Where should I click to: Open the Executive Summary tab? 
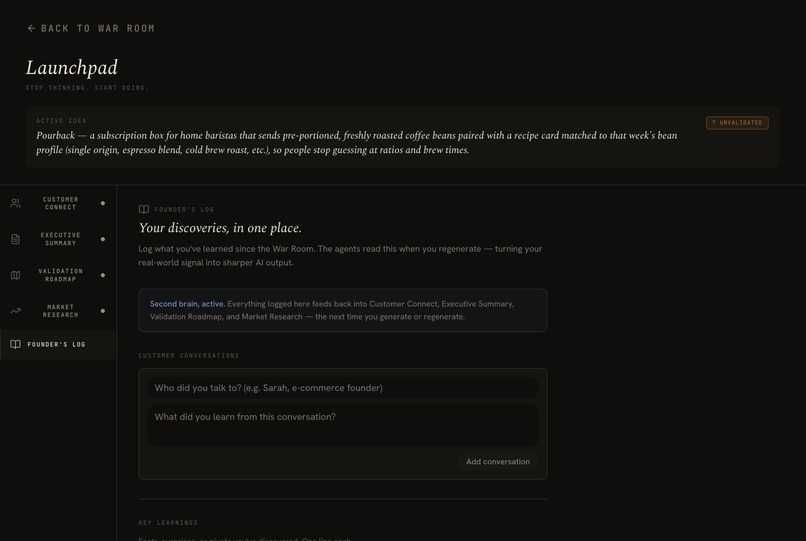click(x=58, y=239)
